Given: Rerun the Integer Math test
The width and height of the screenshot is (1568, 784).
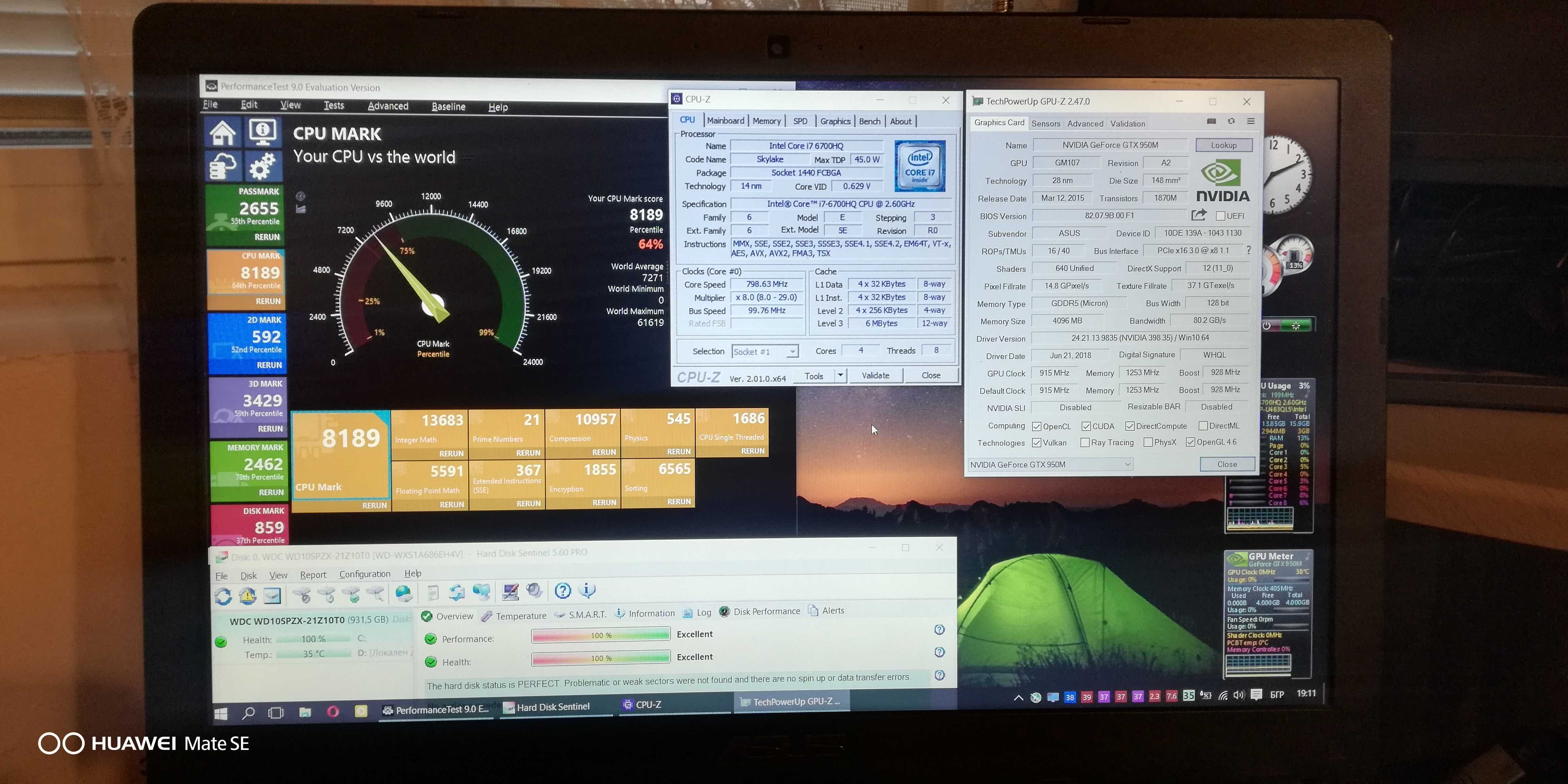Looking at the screenshot, I should [451, 454].
